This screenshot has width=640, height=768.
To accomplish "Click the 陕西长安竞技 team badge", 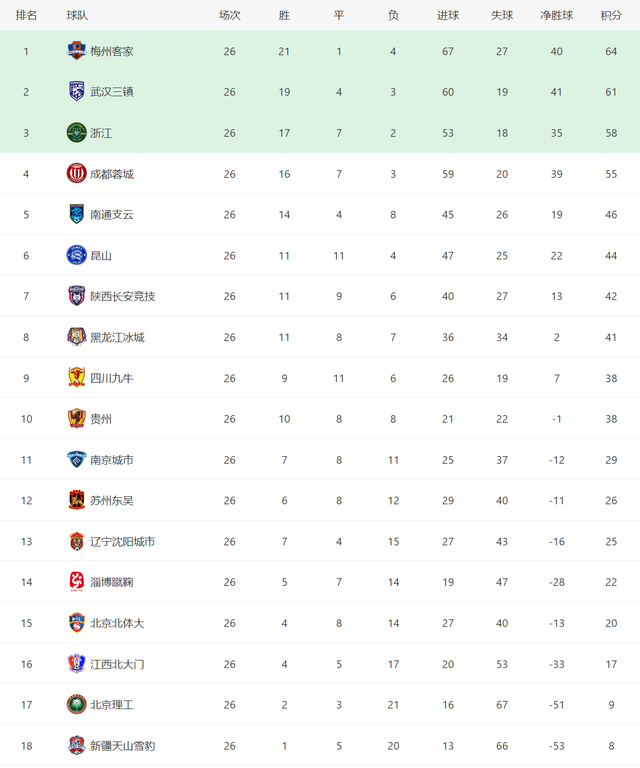I will click(x=76, y=296).
